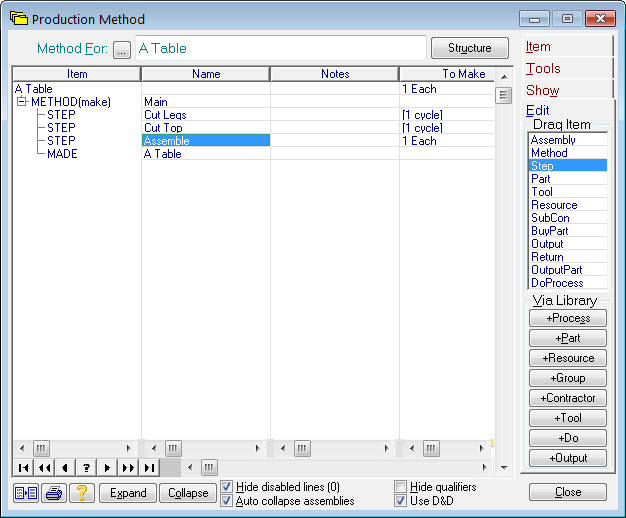
Task: Select Assembly in Drag Item list
Action: click(568, 140)
